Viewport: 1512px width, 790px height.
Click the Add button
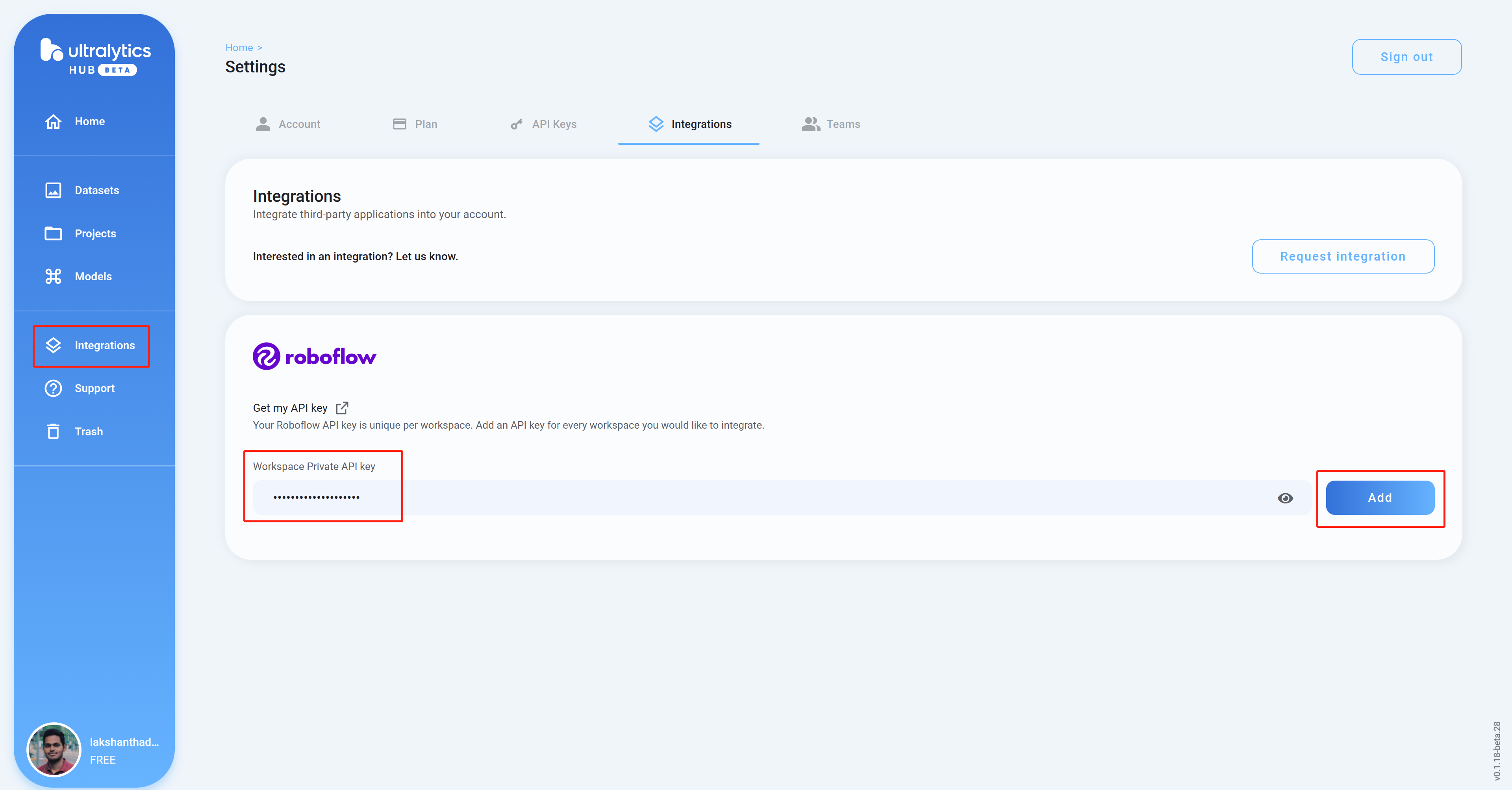pyautogui.click(x=1379, y=498)
